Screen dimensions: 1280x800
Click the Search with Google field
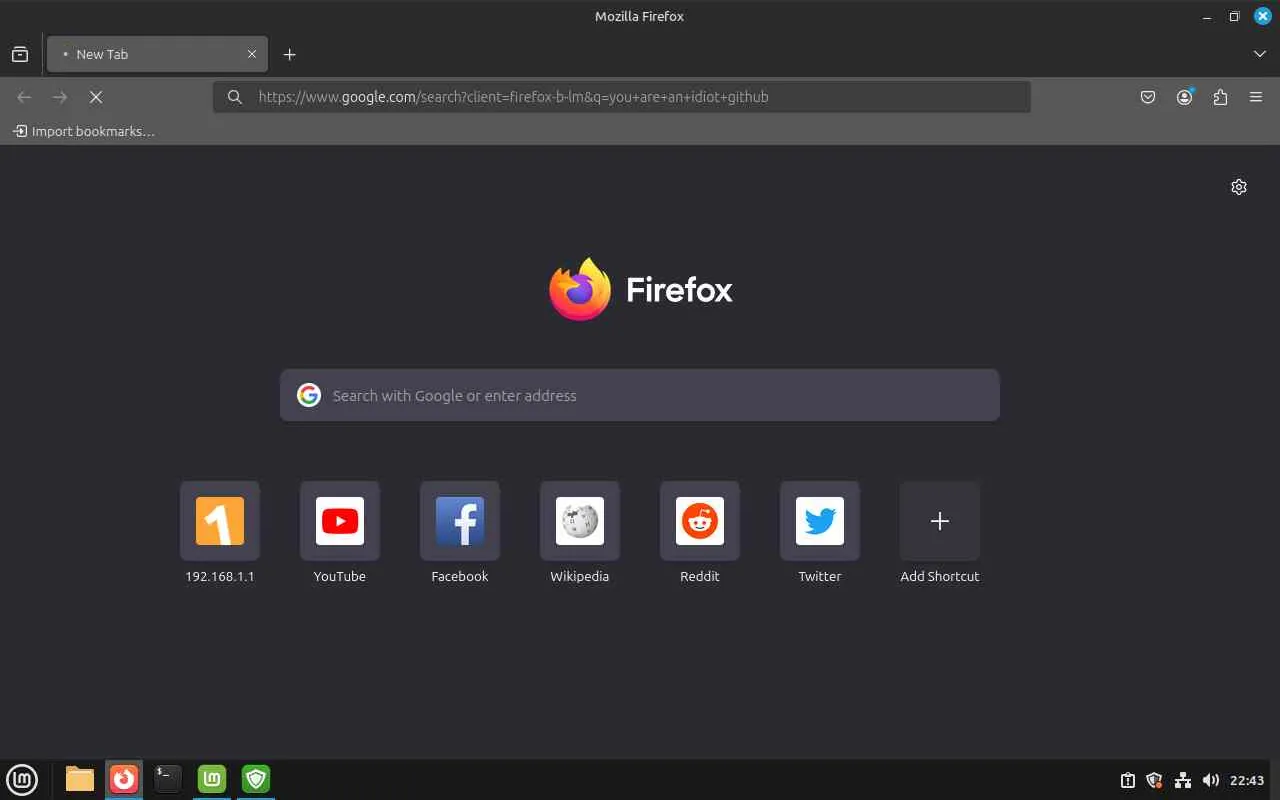click(x=640, y=395)
